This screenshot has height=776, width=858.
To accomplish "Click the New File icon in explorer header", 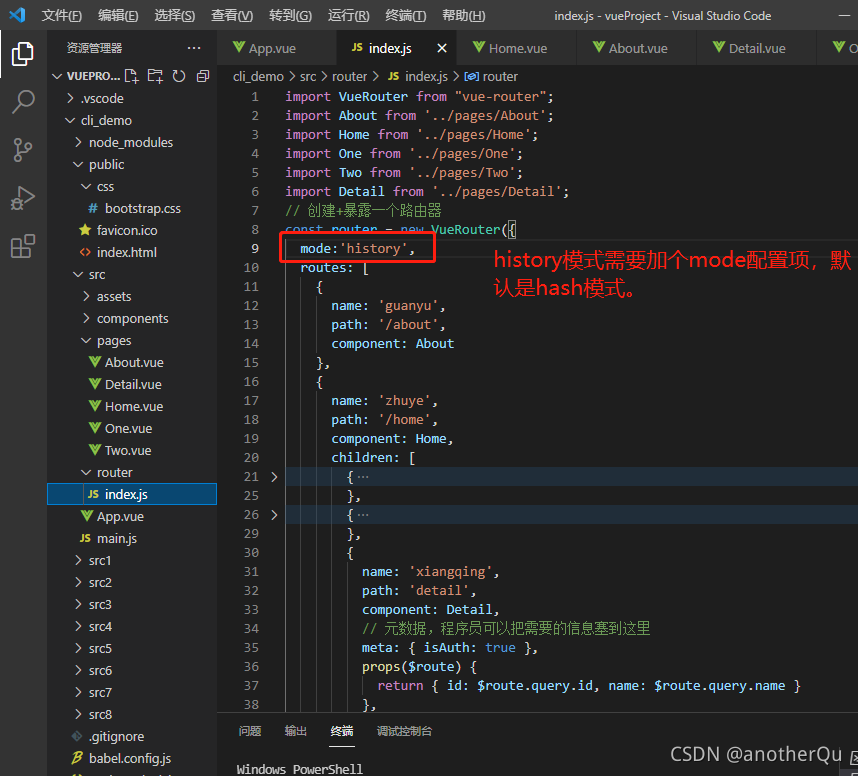I will pos(131,76).
